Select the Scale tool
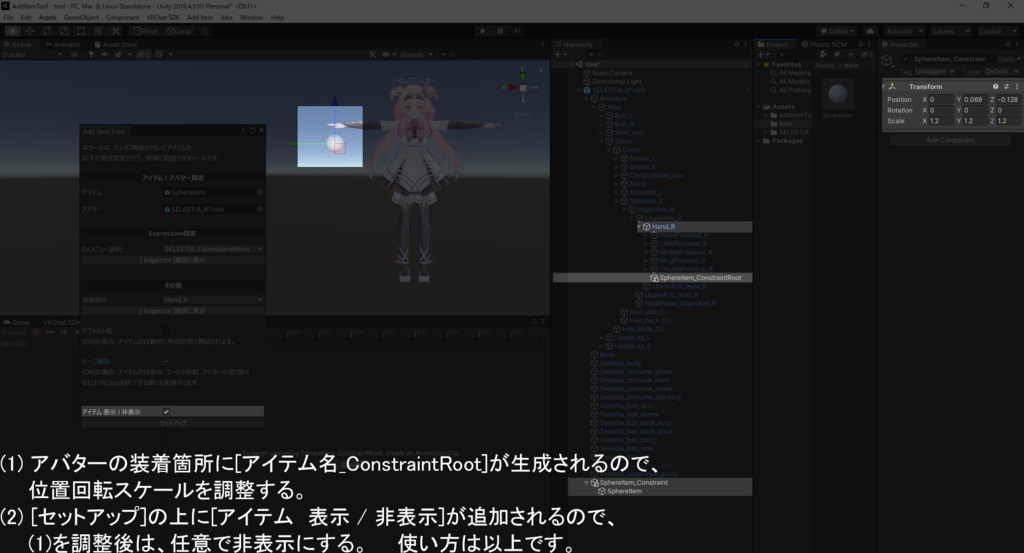This screenshot has height=553, width=1024. pos(64,31)
